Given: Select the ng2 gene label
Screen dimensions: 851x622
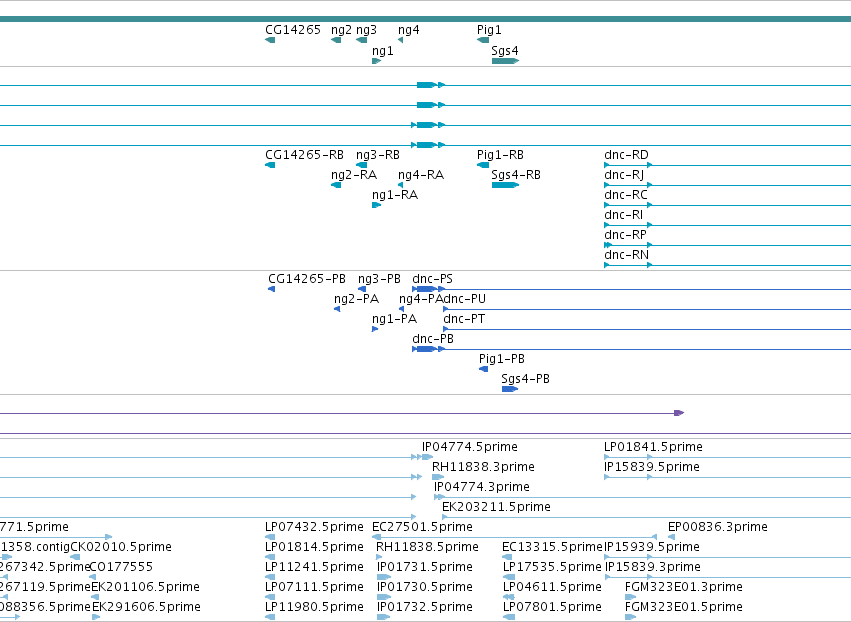Looking at the screenshot, I should 341,30.
